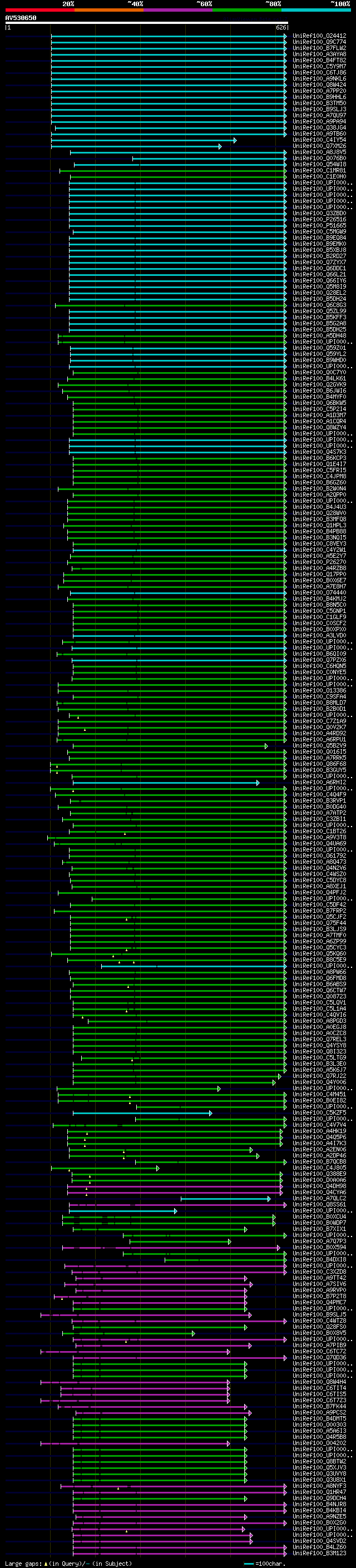Click the cyan ~100% legend segment
Viewport: 356px width, 1568px height.
(x=316, y=10)
